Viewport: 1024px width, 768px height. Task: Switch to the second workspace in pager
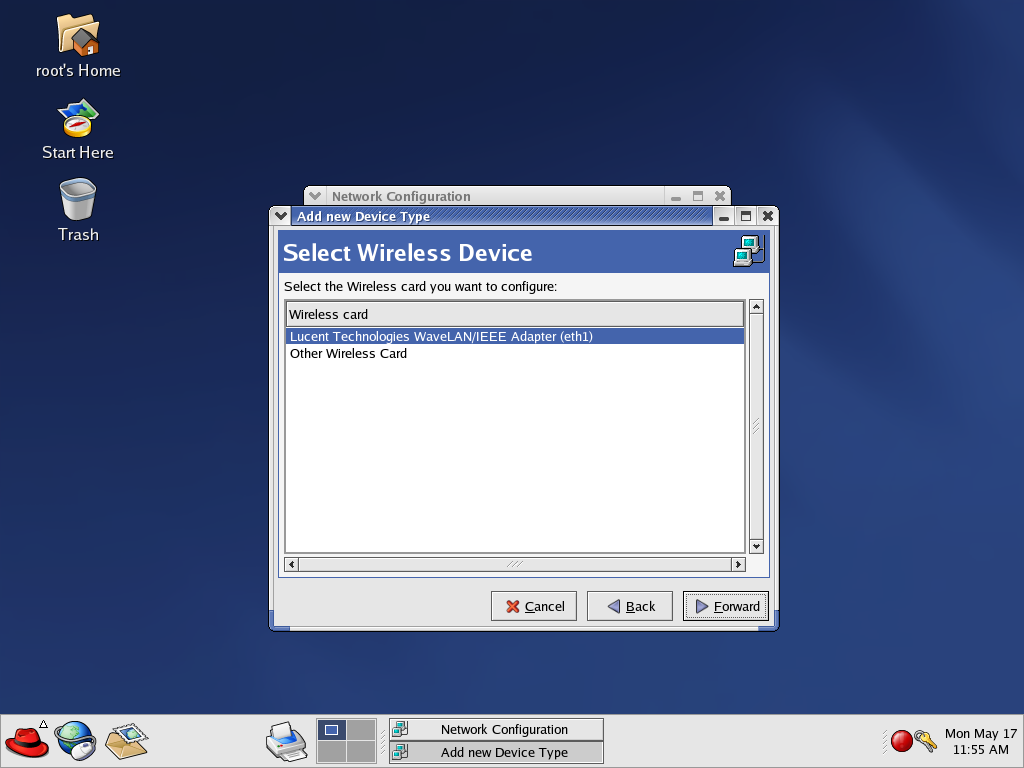361,729
